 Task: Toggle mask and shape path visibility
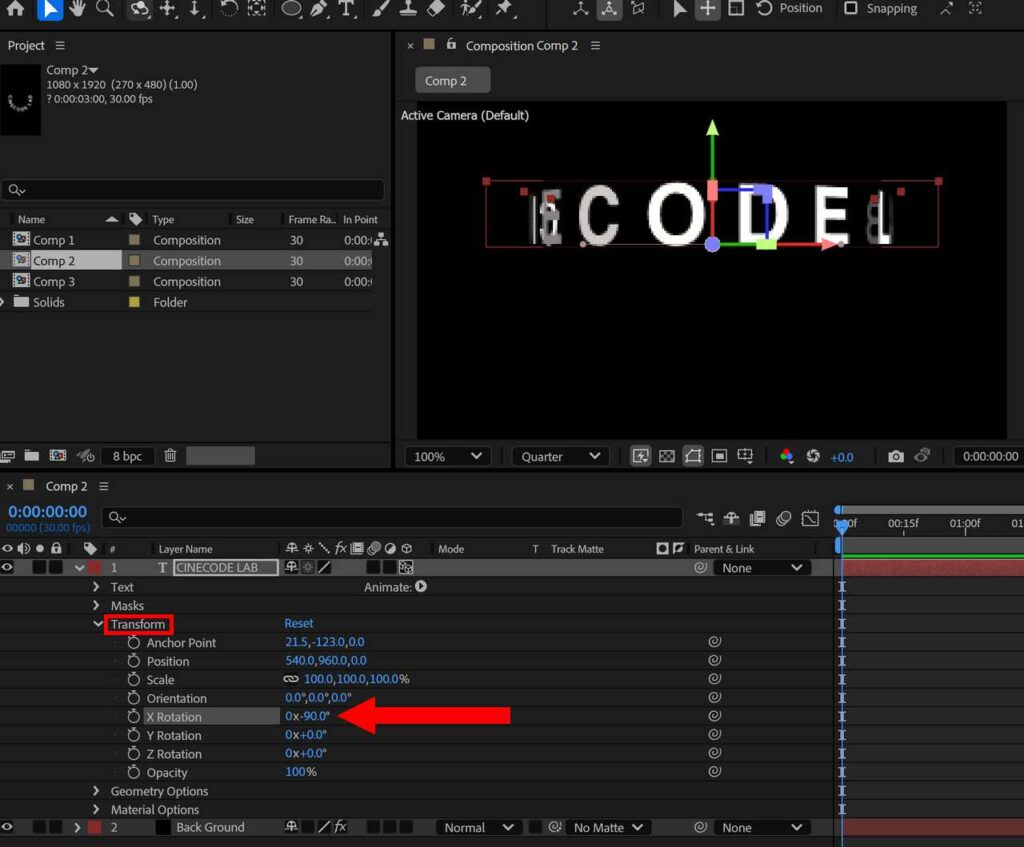(x=693, y=456)
